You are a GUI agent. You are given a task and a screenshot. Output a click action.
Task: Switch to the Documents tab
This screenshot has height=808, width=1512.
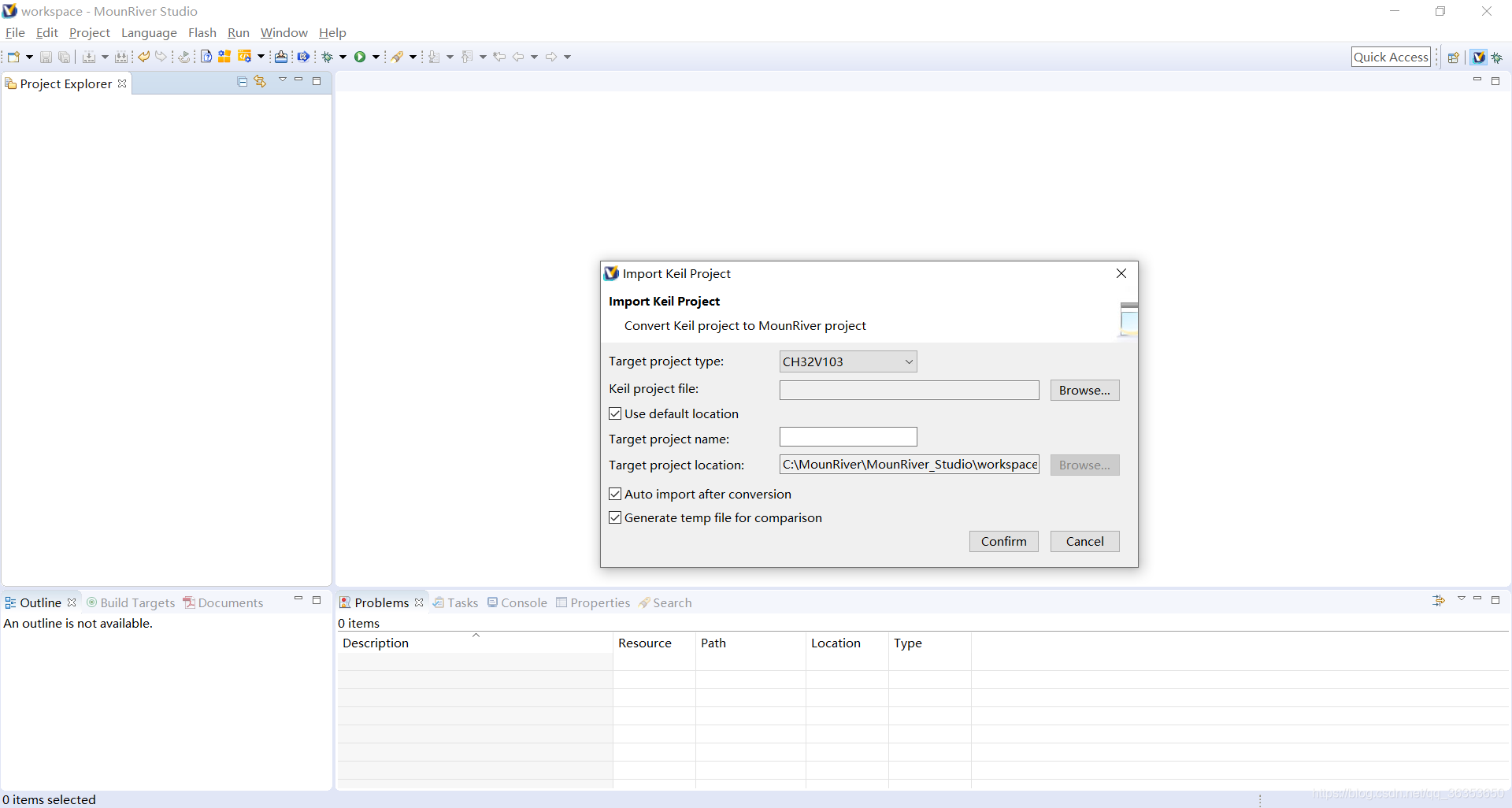(x=223, y=602)
